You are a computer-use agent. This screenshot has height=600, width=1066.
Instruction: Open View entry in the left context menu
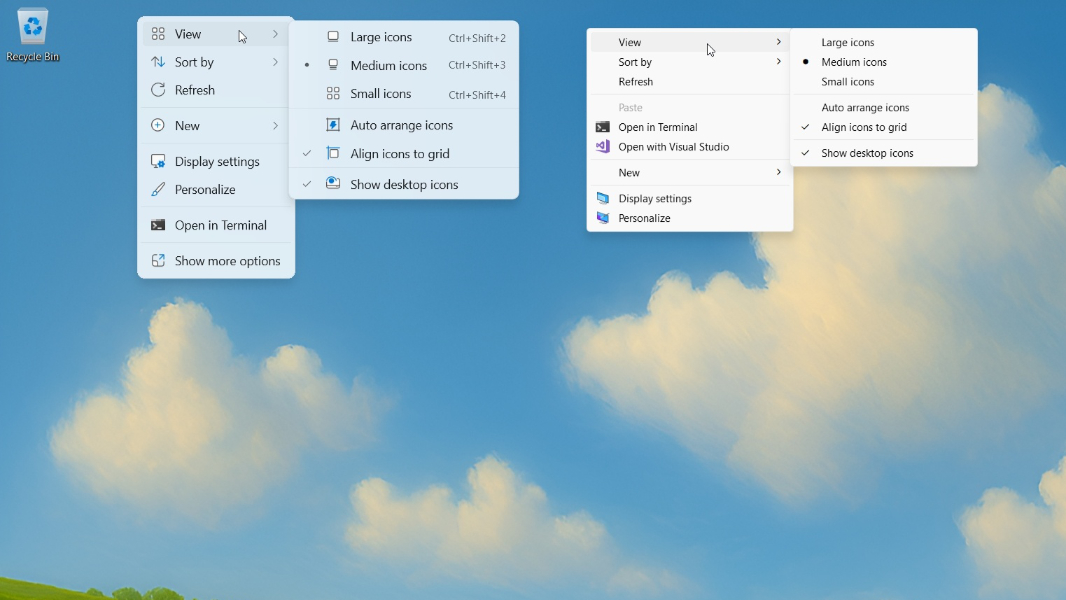pyautogui.click(x=216, y=34)
